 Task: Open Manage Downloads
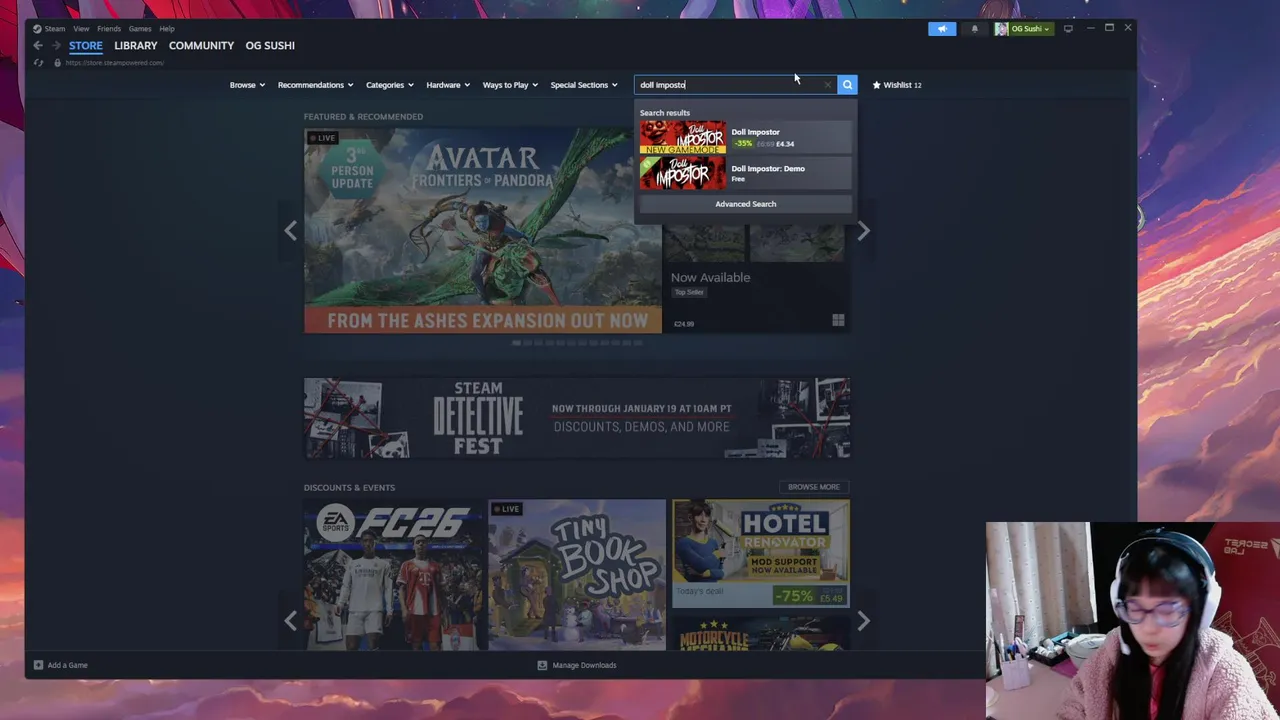(x=577, y=665)
